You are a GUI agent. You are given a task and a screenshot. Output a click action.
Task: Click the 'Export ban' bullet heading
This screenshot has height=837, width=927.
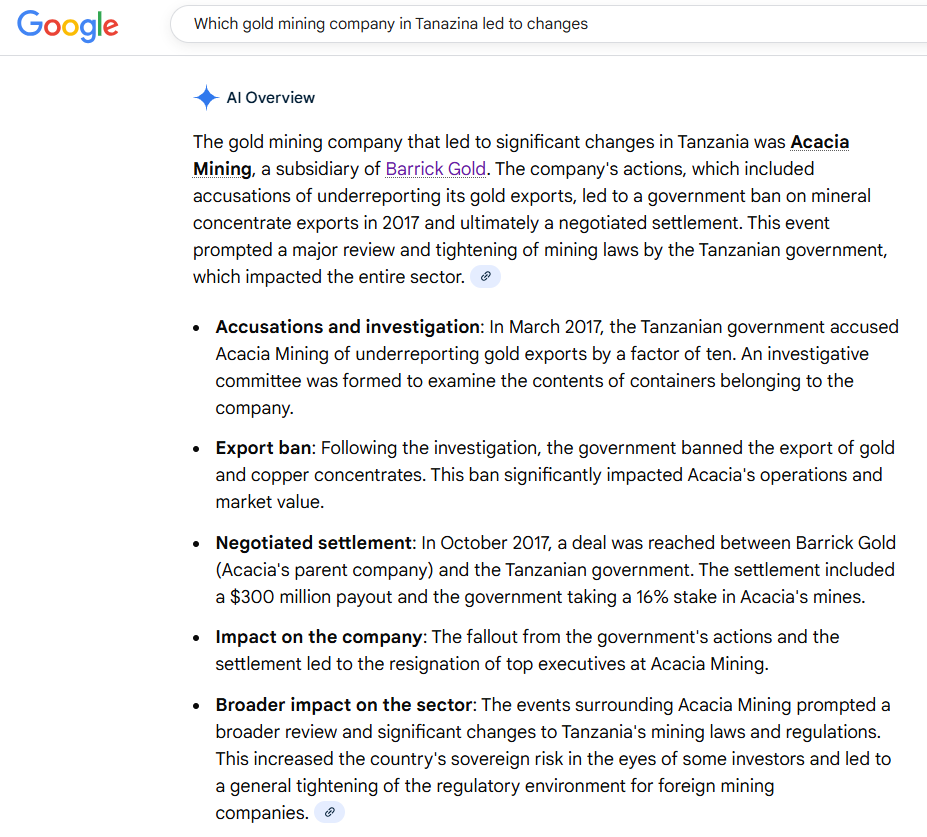263,448
